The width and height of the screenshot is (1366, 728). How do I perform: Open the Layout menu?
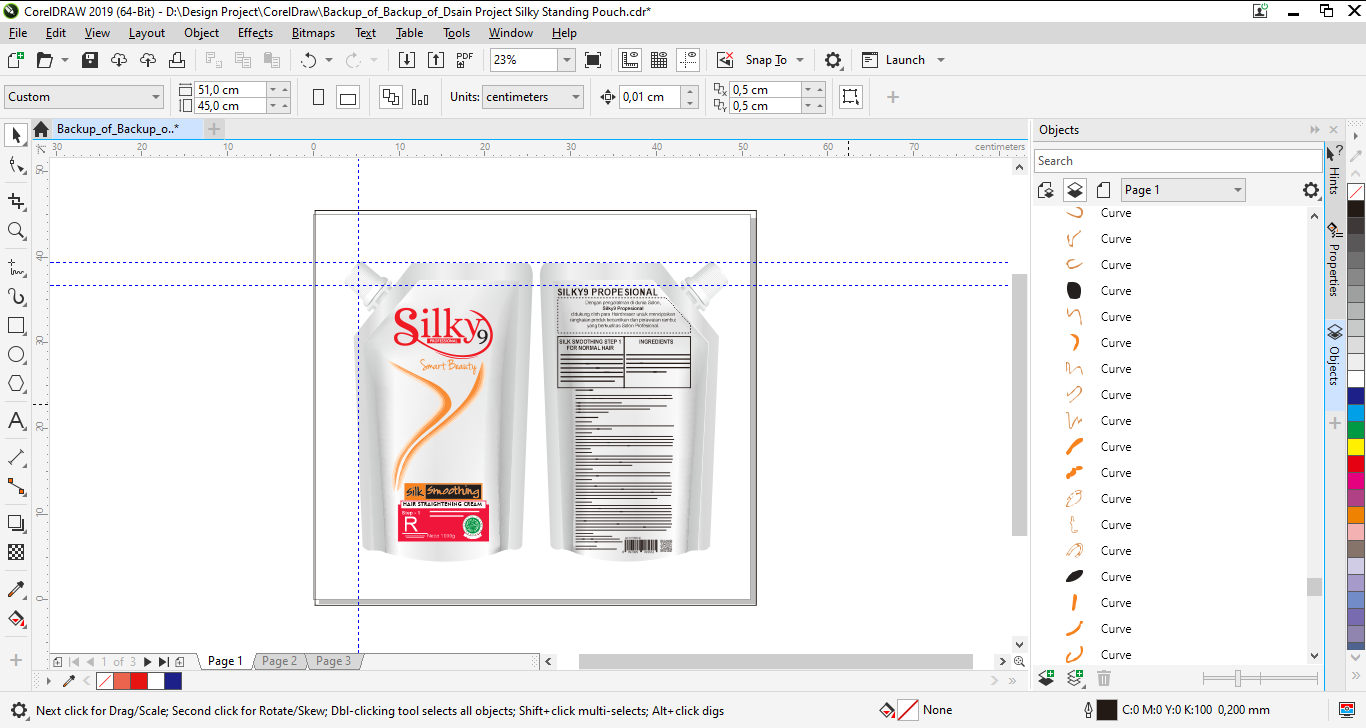point(147,33)
